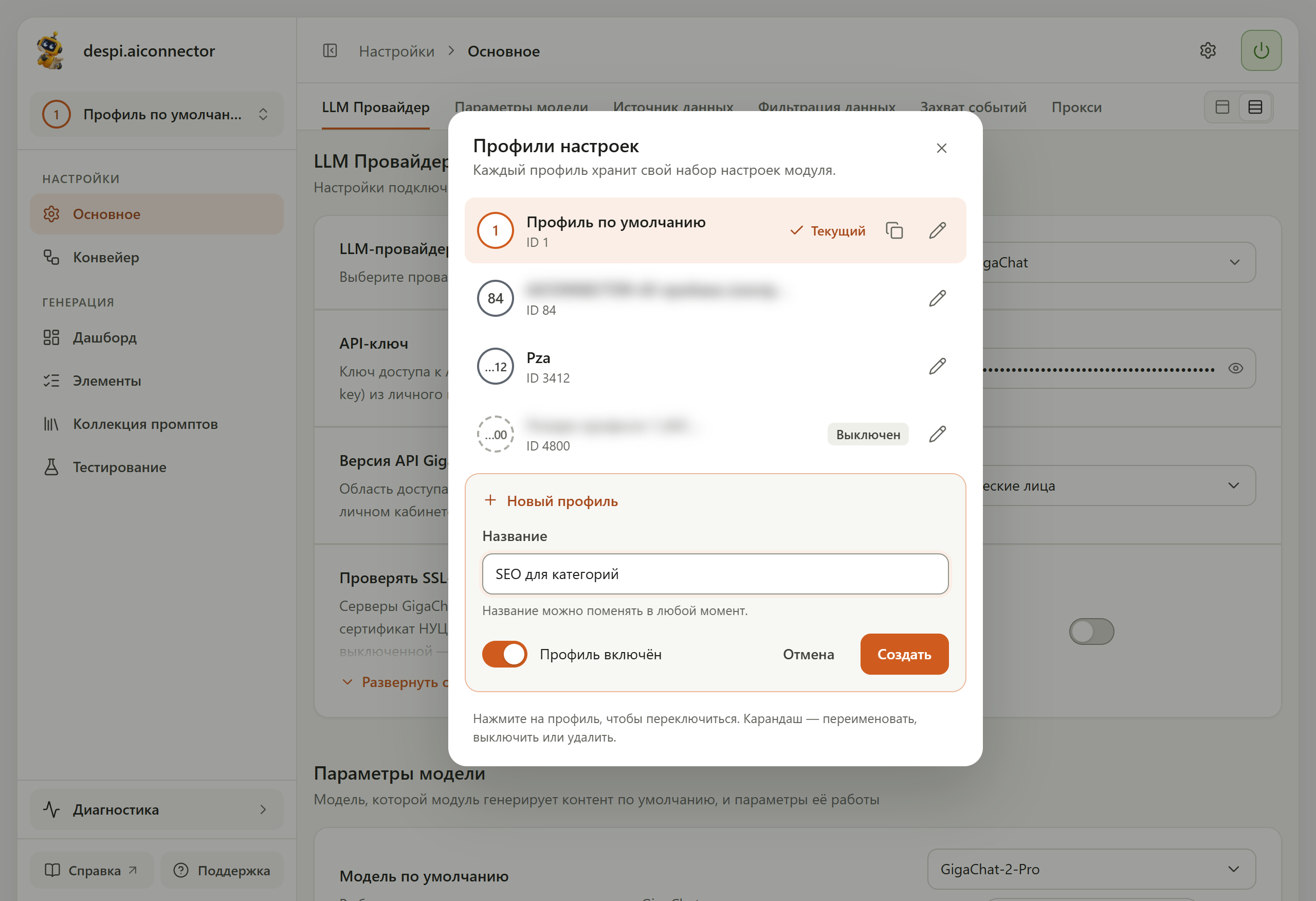The image size is (1316, 901).
Task: Toggle the Профиль включён switch
Action: (504, 655)
